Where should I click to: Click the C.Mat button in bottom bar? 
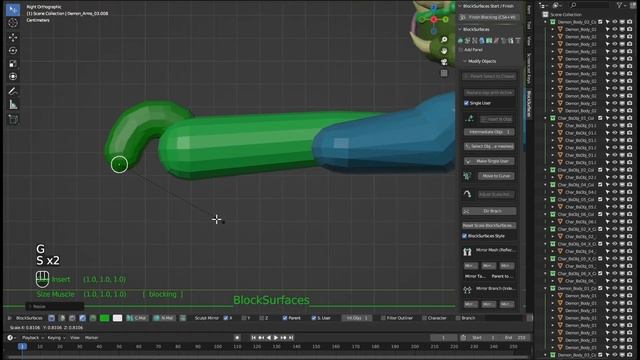click(x=137, y=318)
